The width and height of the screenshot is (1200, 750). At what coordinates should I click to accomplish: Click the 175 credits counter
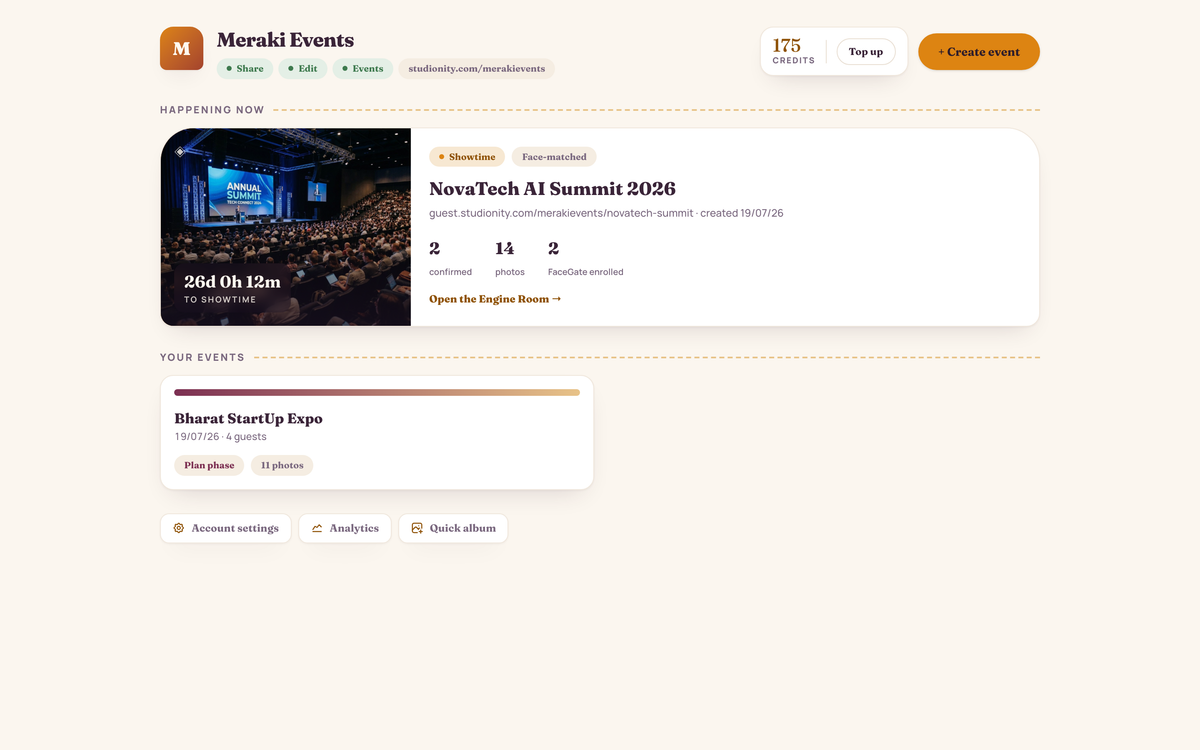[794, 51]
